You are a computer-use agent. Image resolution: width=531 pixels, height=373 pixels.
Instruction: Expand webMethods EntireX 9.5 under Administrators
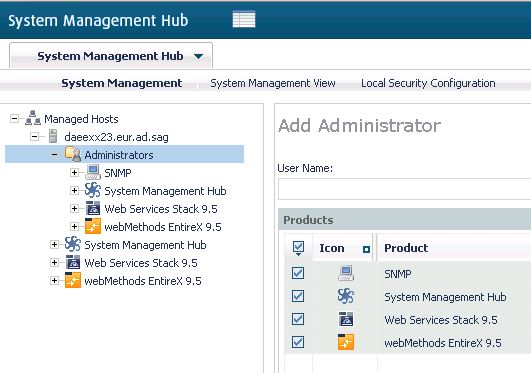click(x=74, y=226)
